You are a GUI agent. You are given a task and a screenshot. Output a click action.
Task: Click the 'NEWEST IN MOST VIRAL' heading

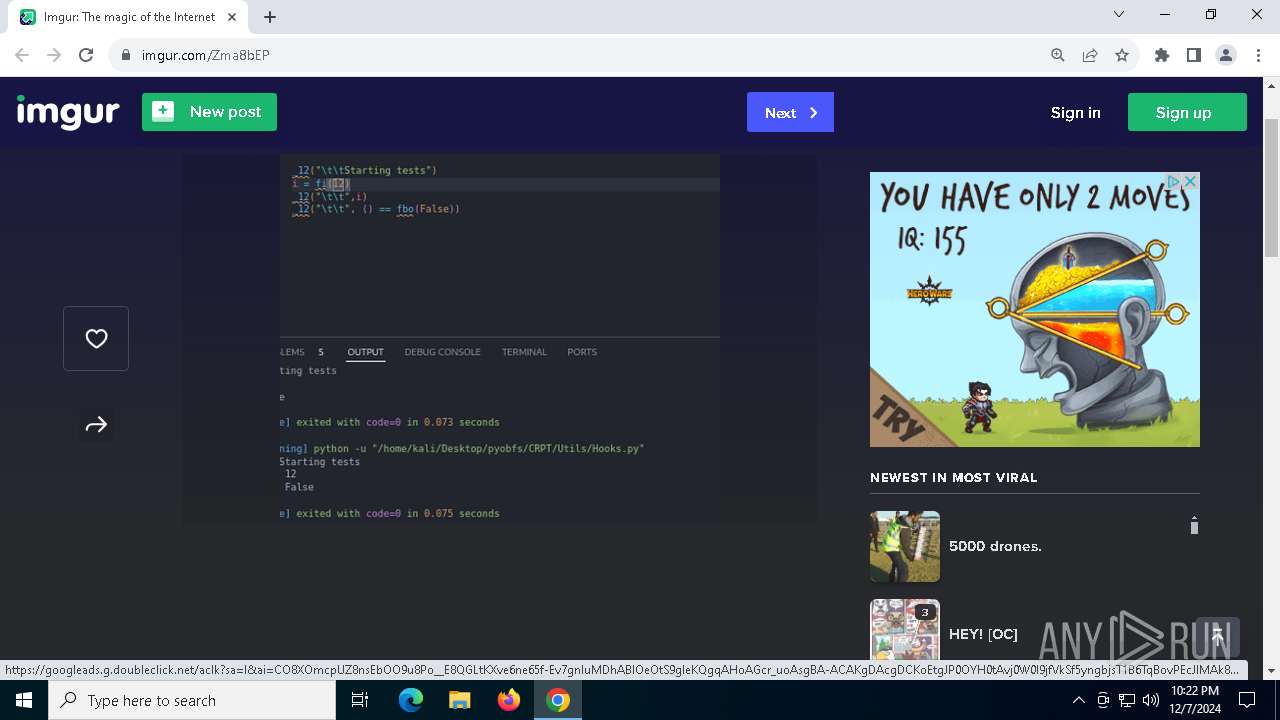[953, 478]
